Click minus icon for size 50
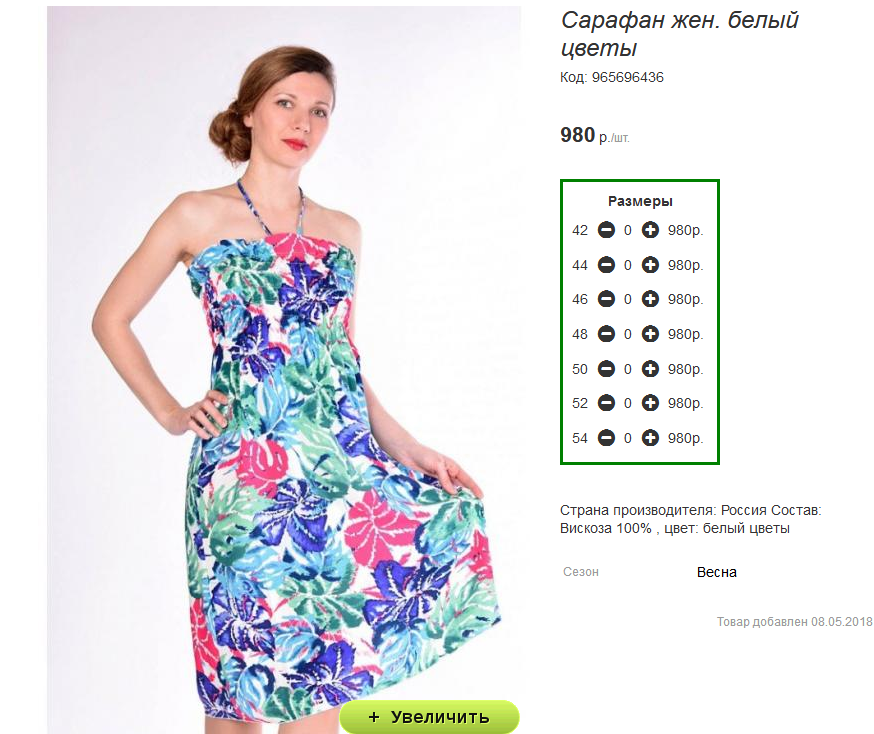 606,368
